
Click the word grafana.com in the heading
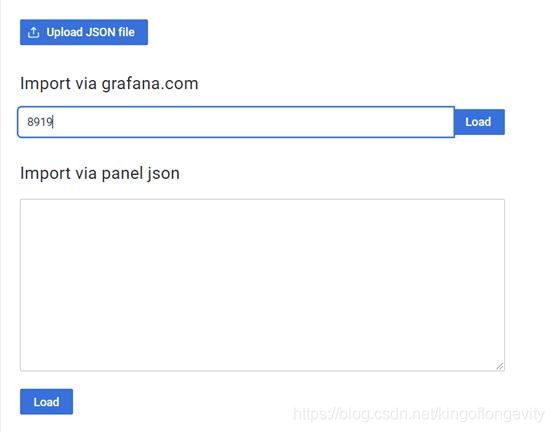pyautogui.click(x=150, y=84)
